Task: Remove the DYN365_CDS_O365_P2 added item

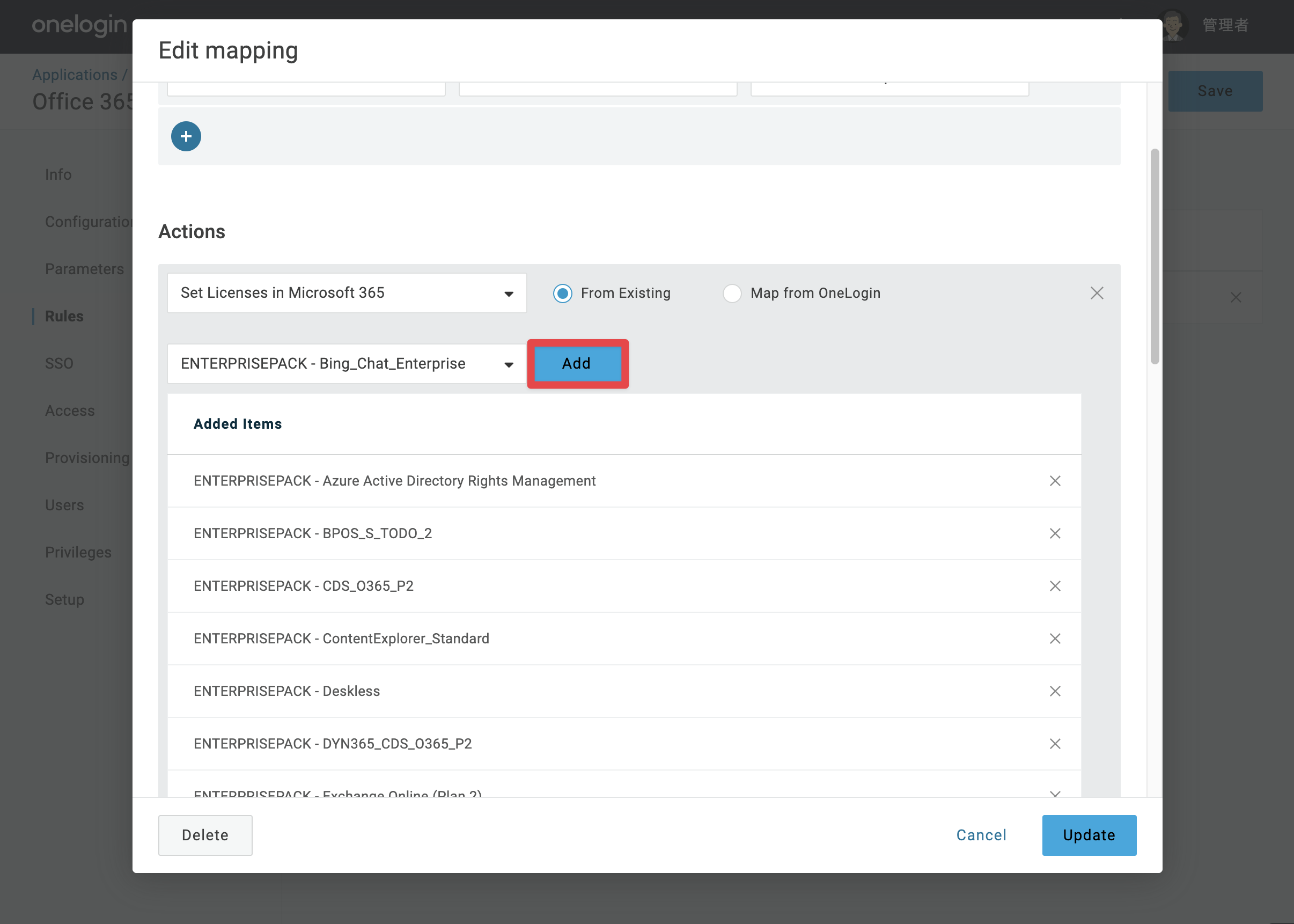Action: click(1055, 744)
